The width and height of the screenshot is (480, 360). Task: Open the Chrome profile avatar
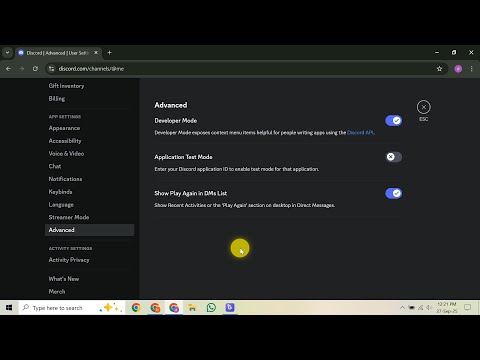point(458,69)
